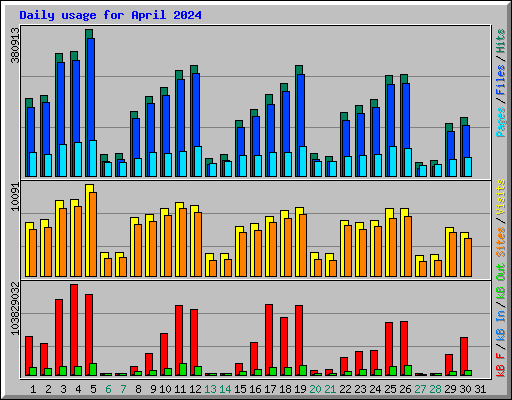Click the orange Sites bar for day 11
This screenshot has height=400, width=512.
(183, 243)
